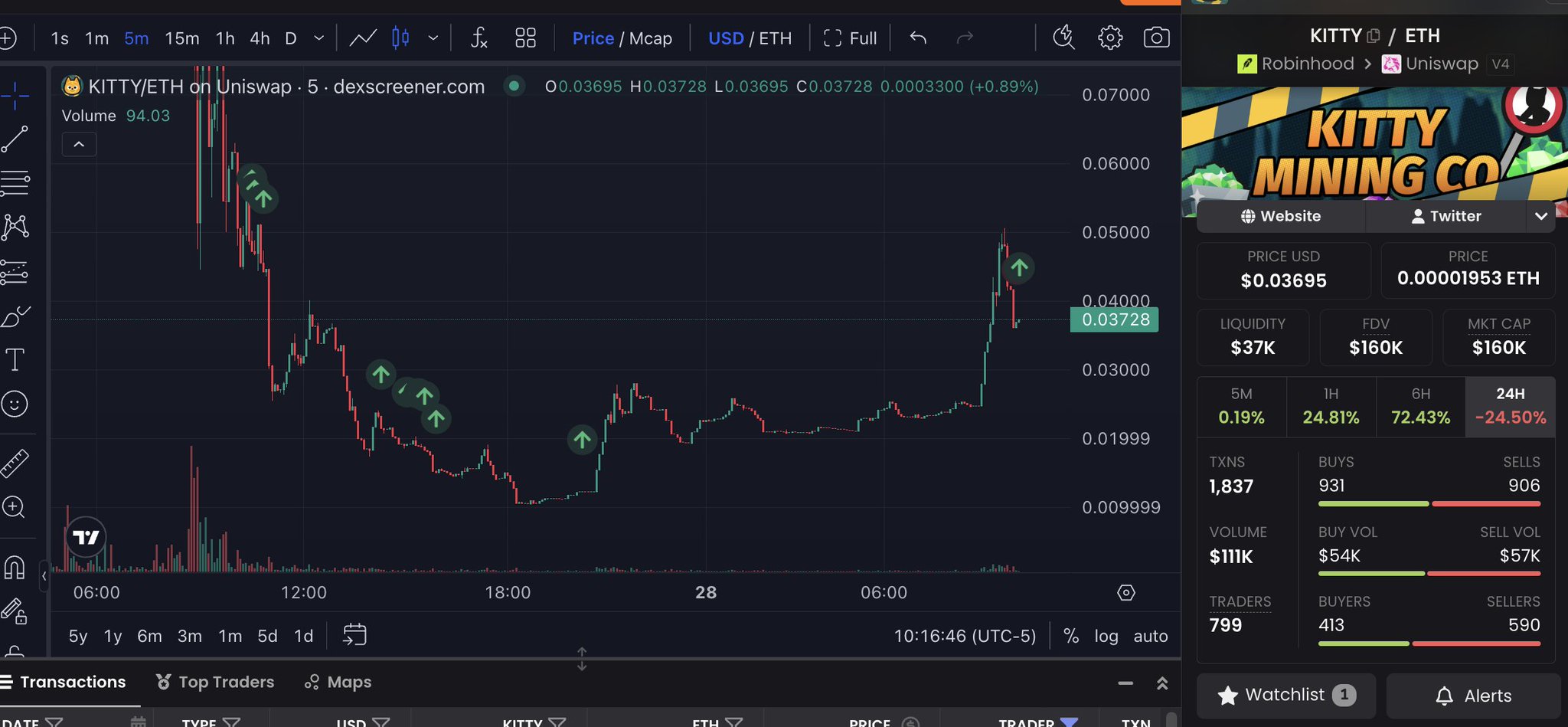Switch to the Maps tab
The height and width of the screenshot is (727, 1568).
pos(338,682)
